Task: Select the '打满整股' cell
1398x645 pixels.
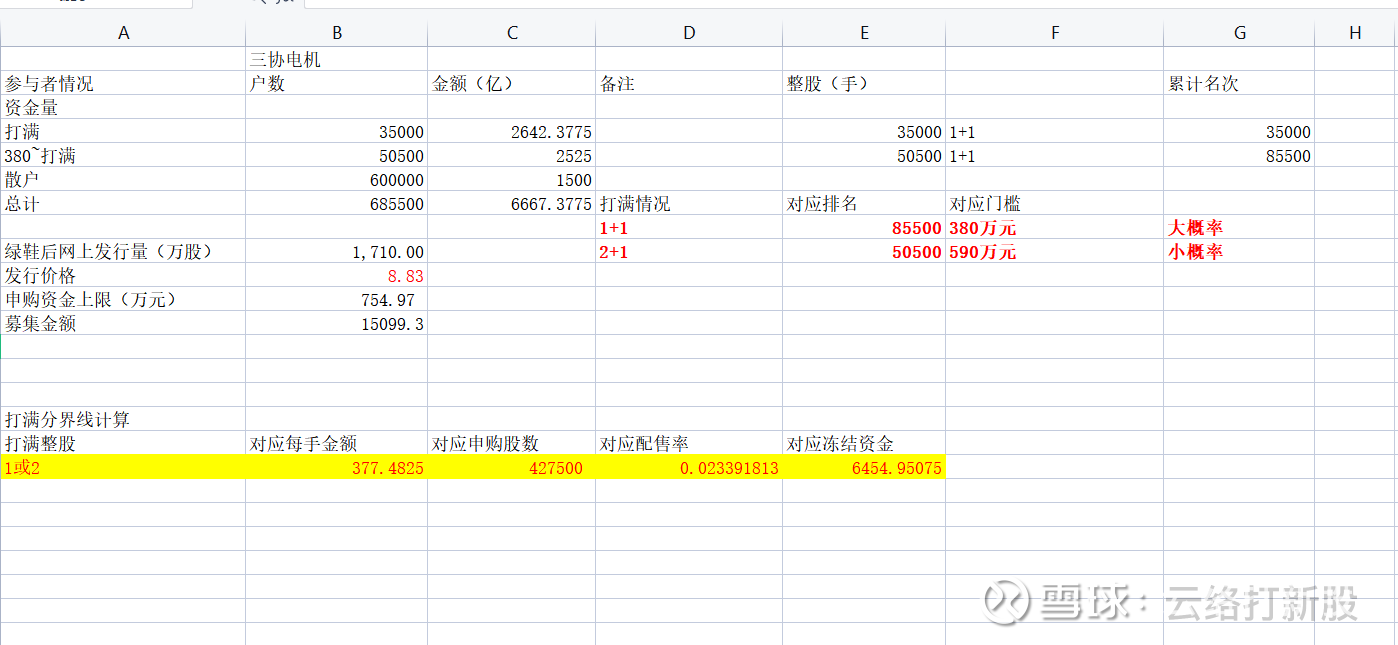Action: [x=123, y=443]
